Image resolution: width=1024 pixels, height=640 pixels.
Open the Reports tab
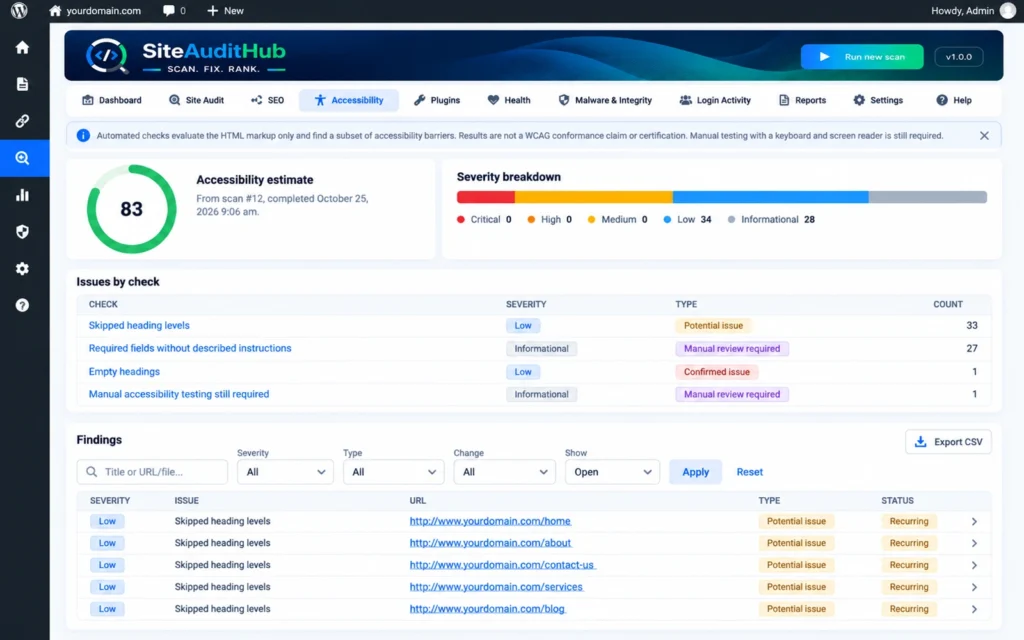[x=802, y=100]
